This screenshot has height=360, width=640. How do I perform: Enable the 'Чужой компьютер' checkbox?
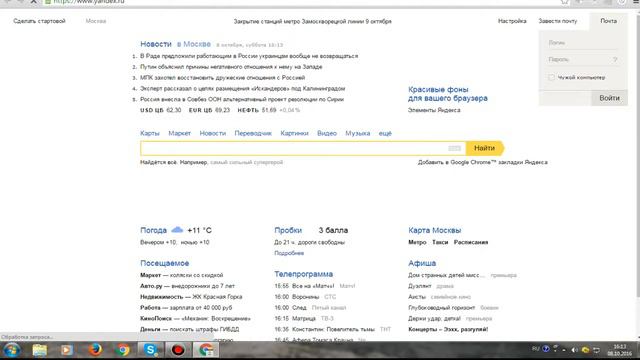(x=551, y=77)
